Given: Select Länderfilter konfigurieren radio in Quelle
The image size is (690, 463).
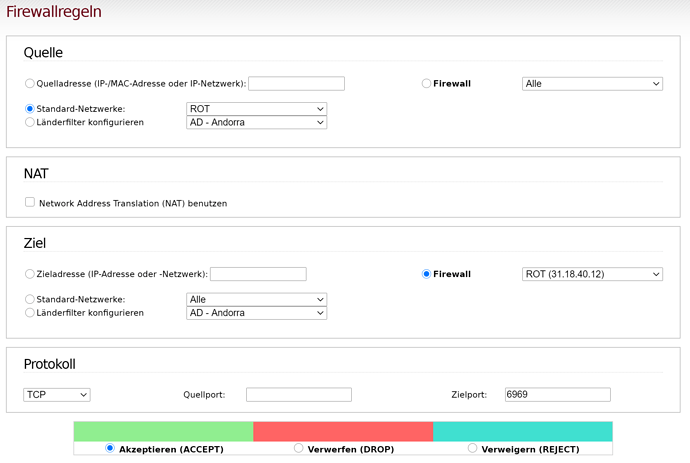Looking at the screenshot, I should point(29,122).
